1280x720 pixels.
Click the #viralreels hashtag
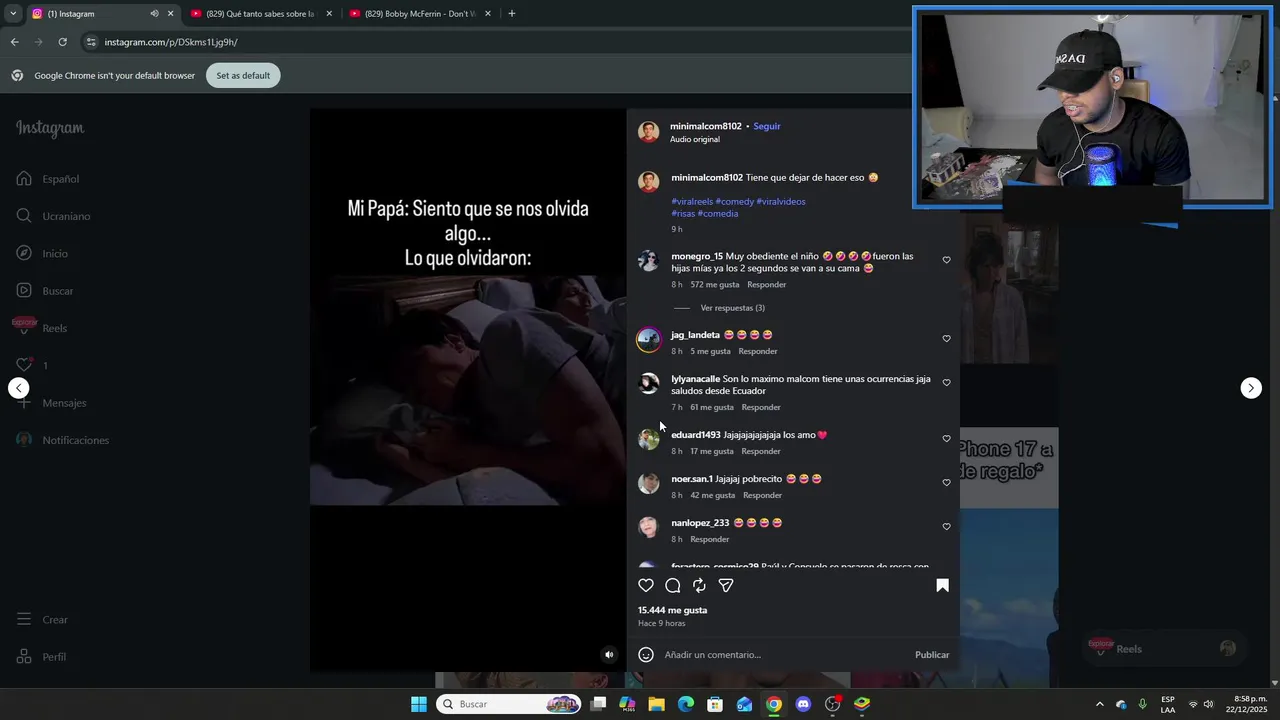[692, 202]
